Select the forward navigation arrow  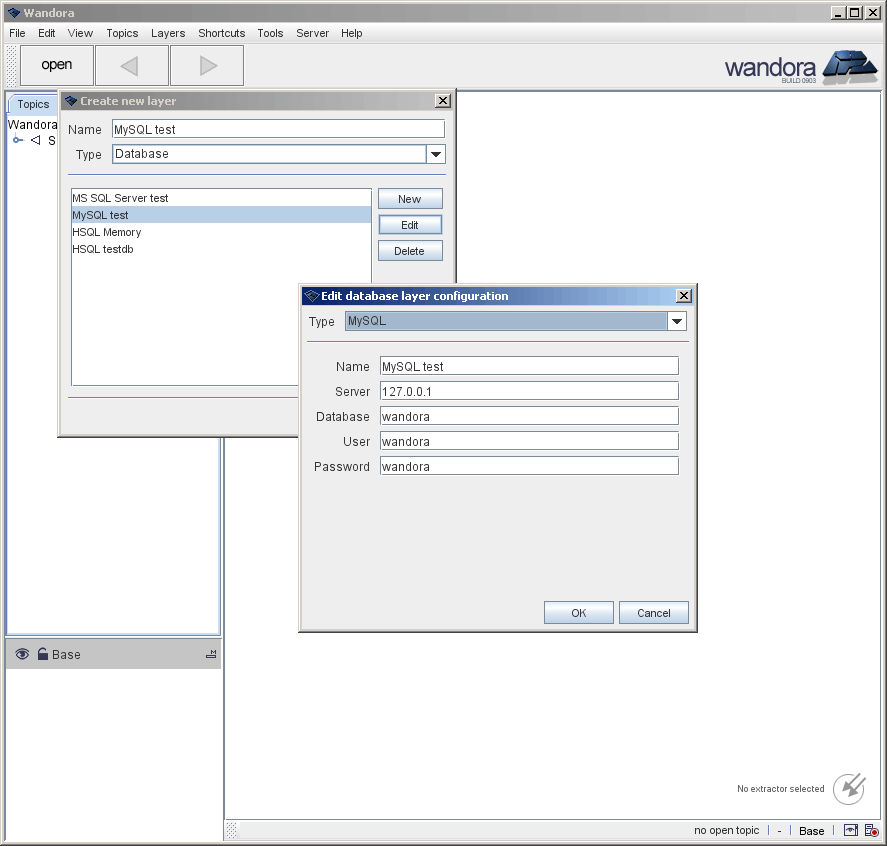pos(206,65)
